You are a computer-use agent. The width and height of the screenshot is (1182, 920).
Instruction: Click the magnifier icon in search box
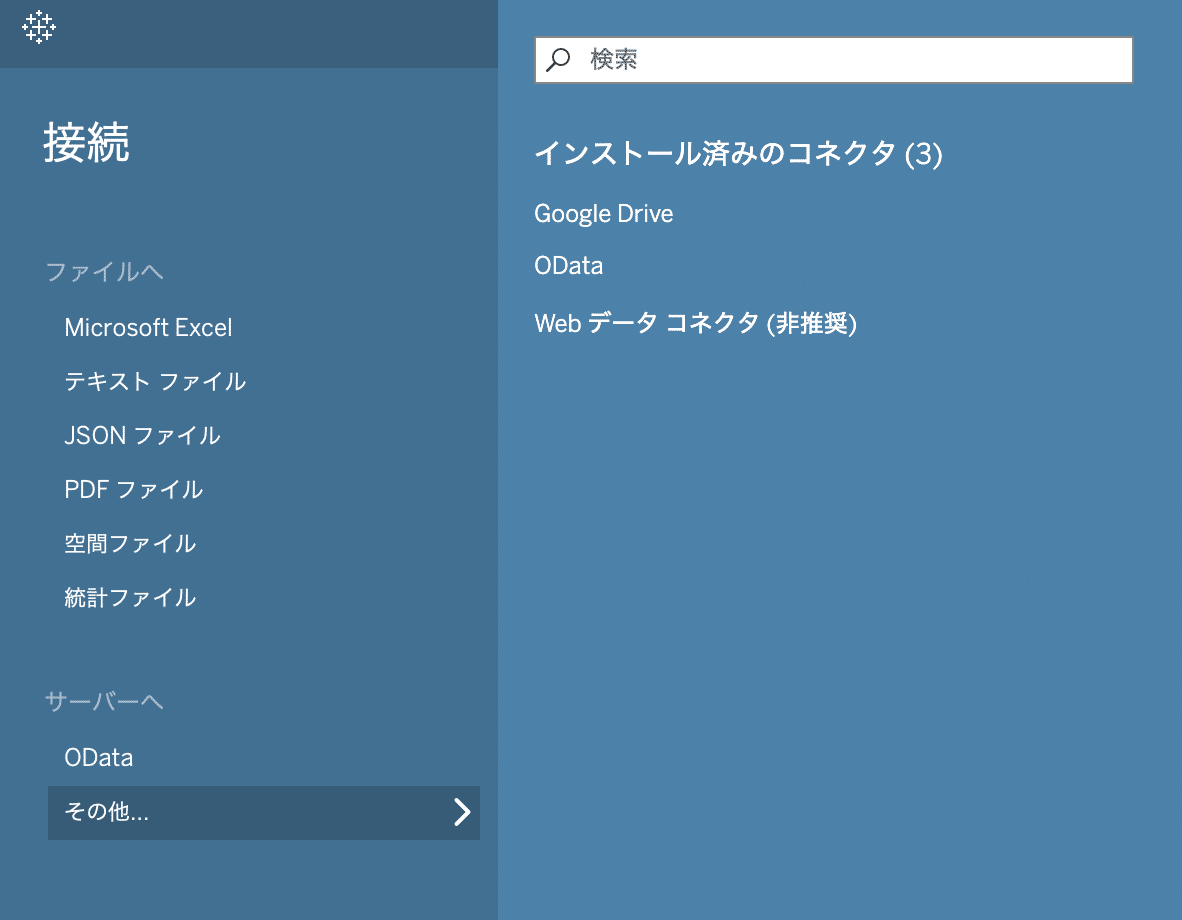tap(558, 60)
